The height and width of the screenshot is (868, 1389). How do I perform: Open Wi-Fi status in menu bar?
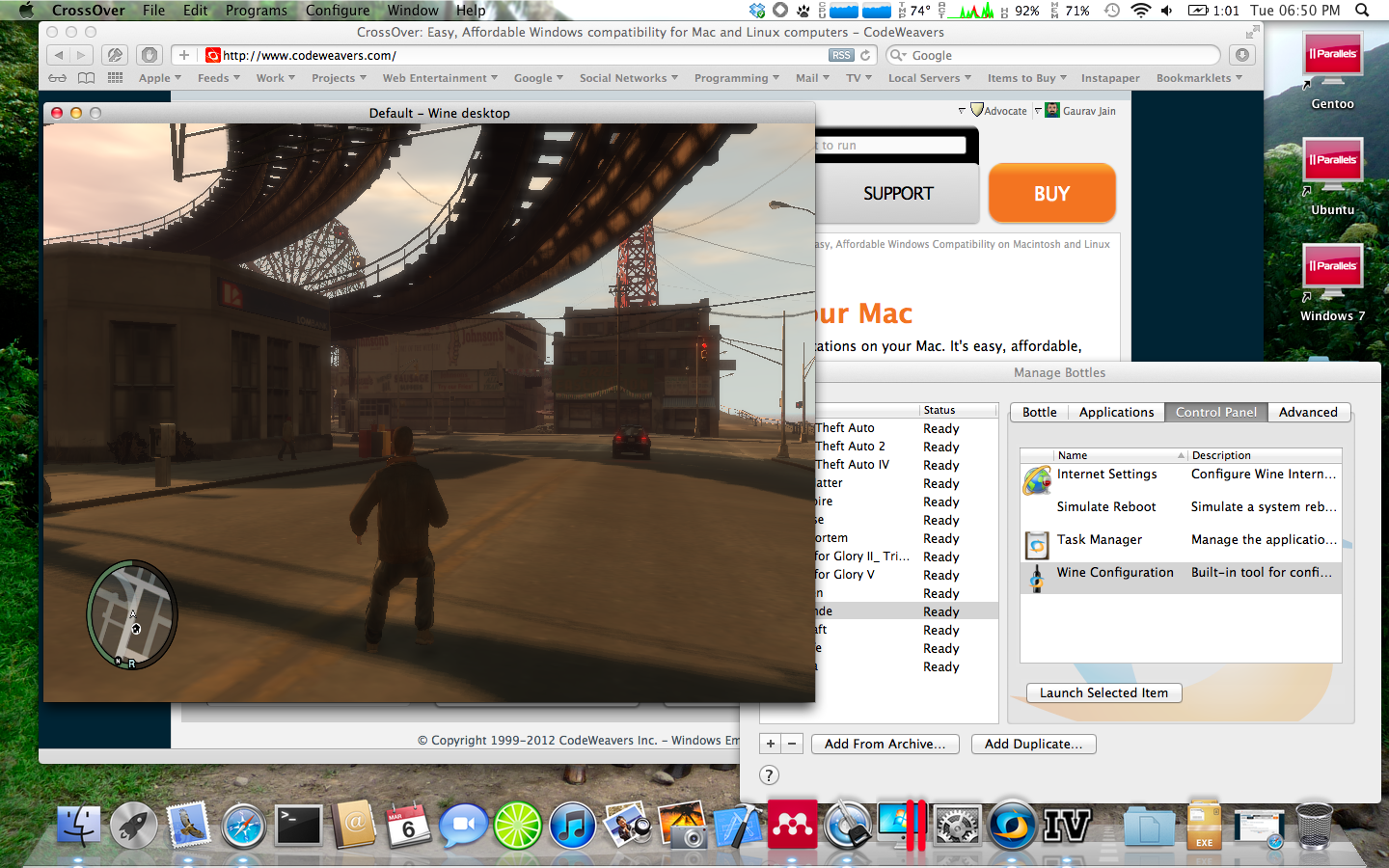coord(1141,11)
